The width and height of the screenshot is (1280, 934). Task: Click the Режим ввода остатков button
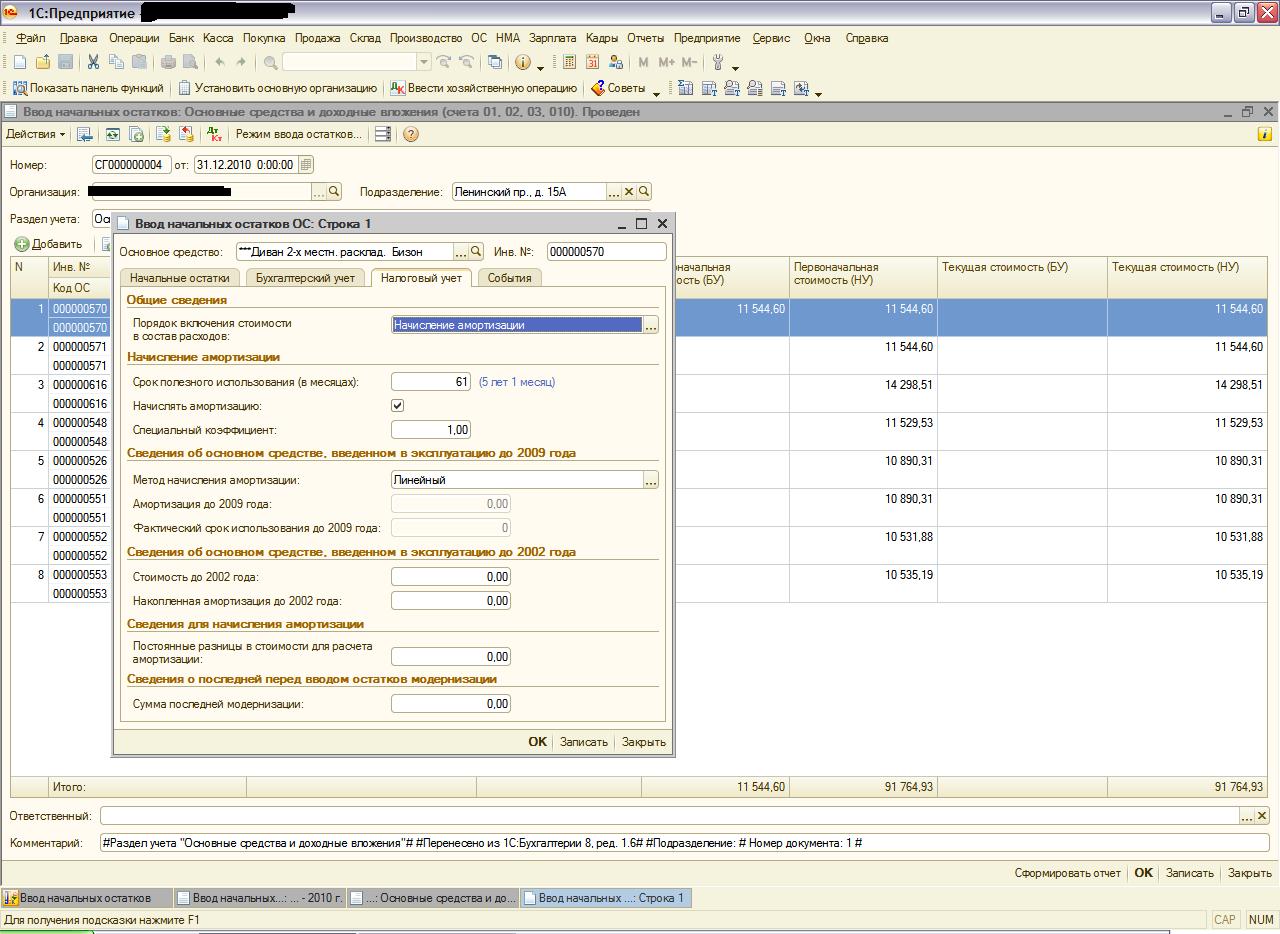click(298, 134)
